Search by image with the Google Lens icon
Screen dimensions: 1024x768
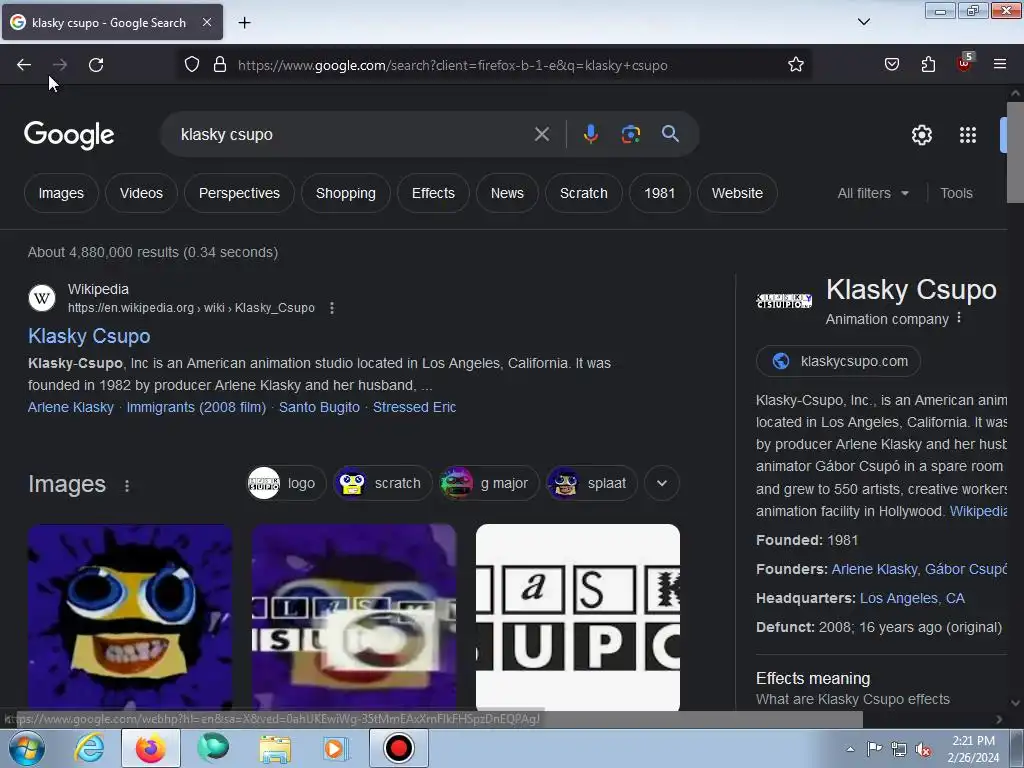(630, 134)
